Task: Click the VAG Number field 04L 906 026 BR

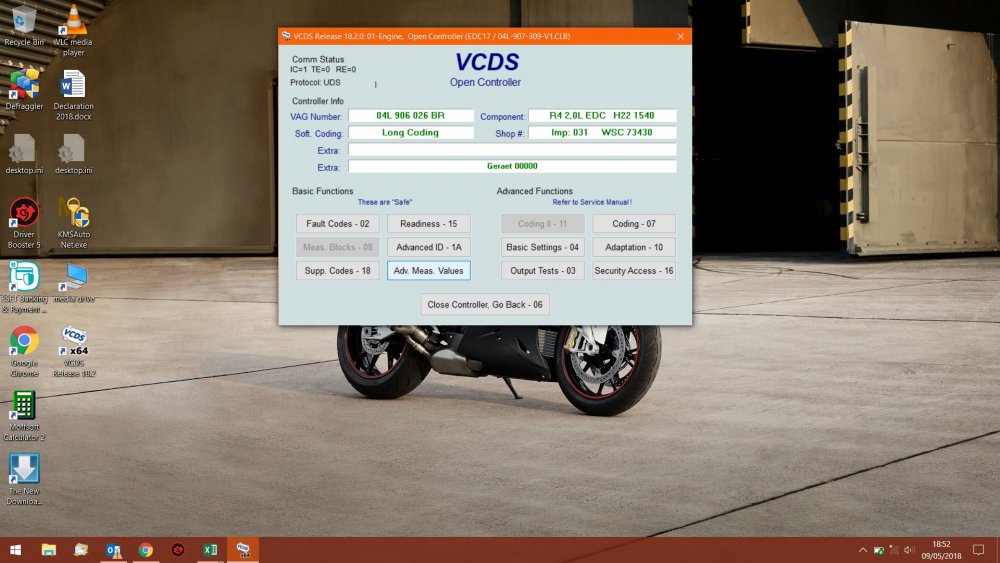Action: pyautogui.click(x=411, y=115)
